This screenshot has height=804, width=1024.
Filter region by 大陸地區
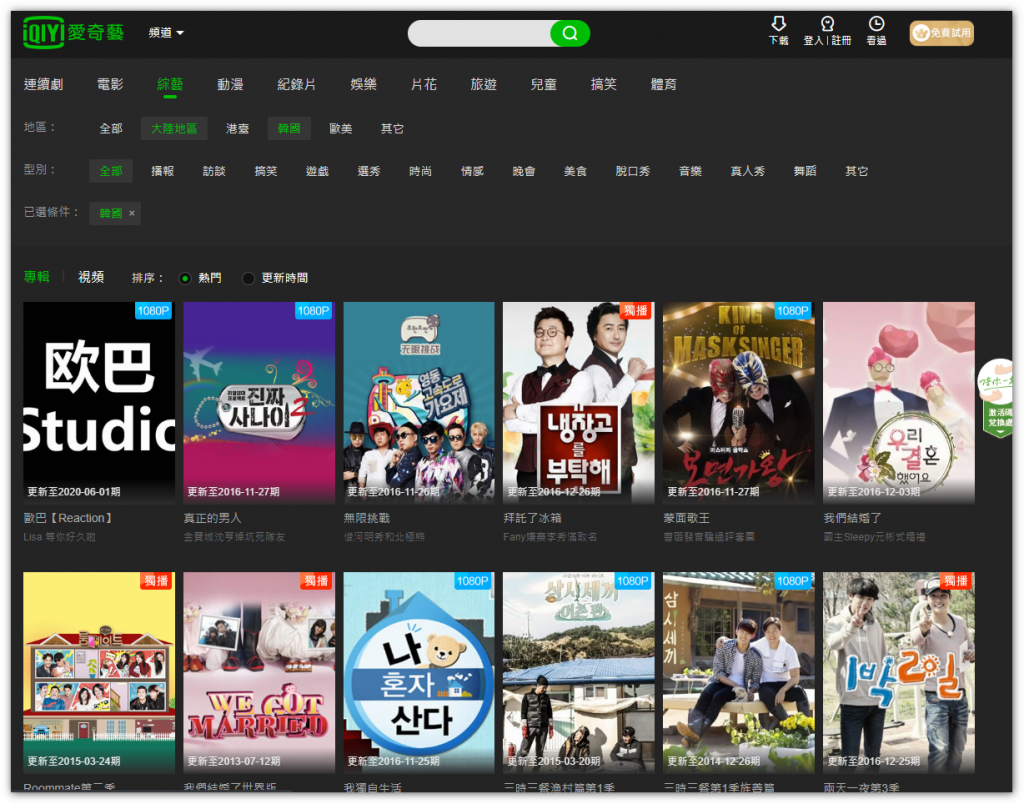(174, 129)
